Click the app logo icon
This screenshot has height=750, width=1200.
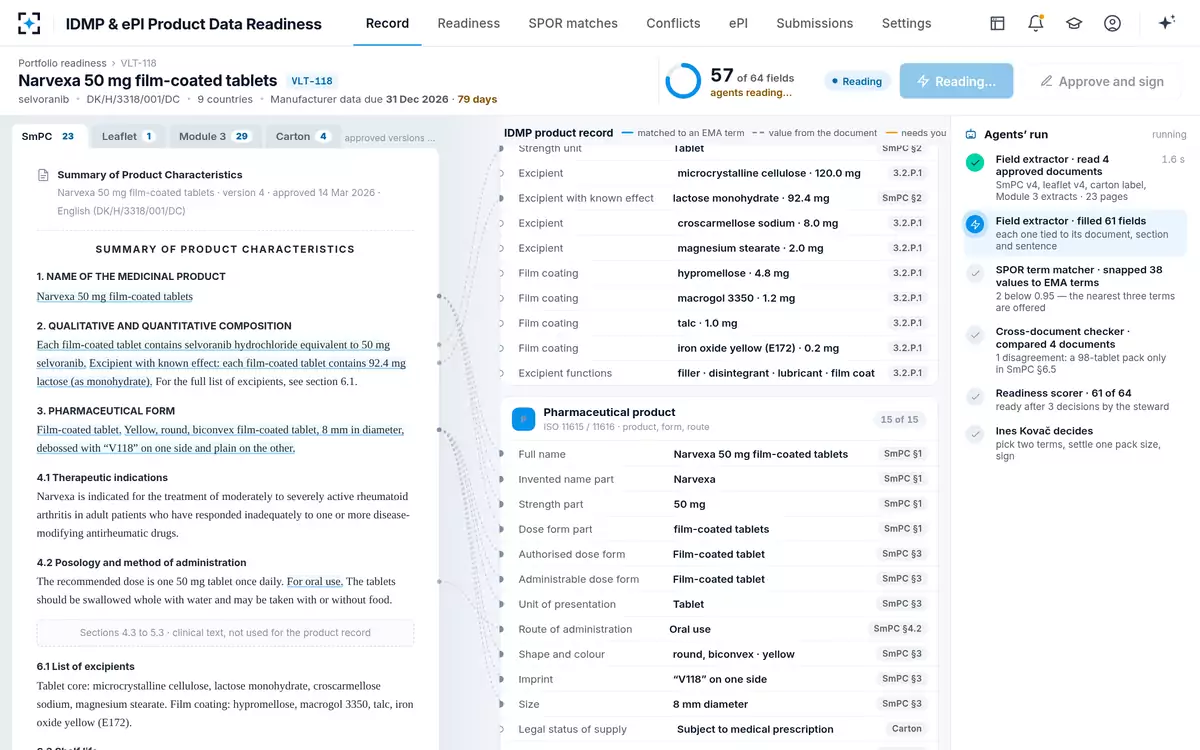coord(30,23)
